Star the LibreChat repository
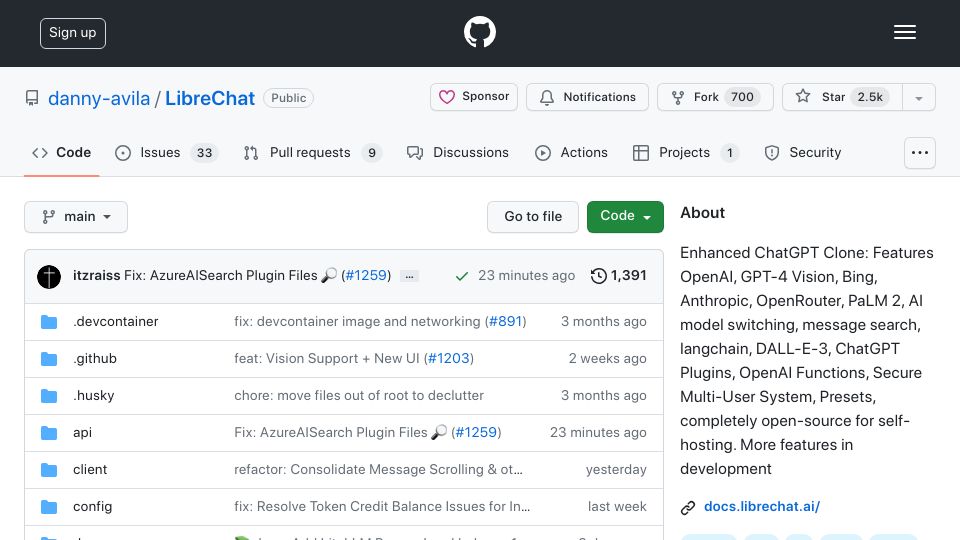 [x=842, y=97]
